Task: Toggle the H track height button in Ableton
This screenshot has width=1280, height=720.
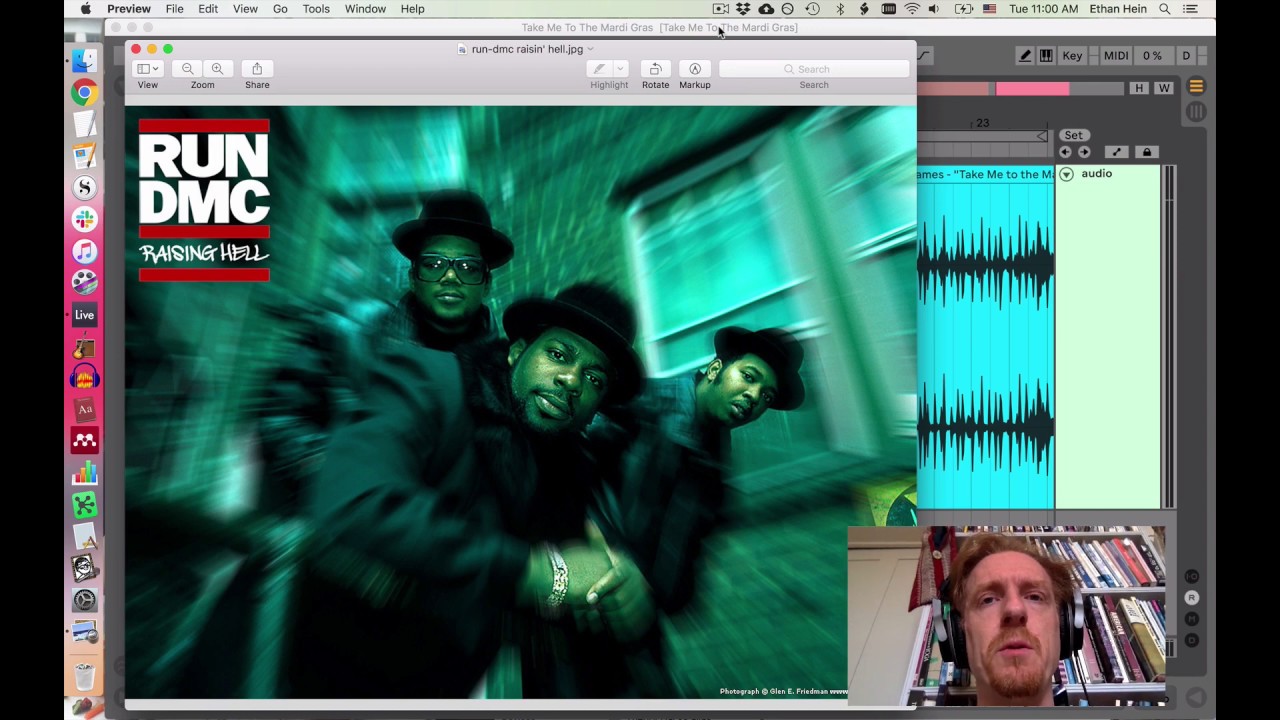Action: (1139, 89)
